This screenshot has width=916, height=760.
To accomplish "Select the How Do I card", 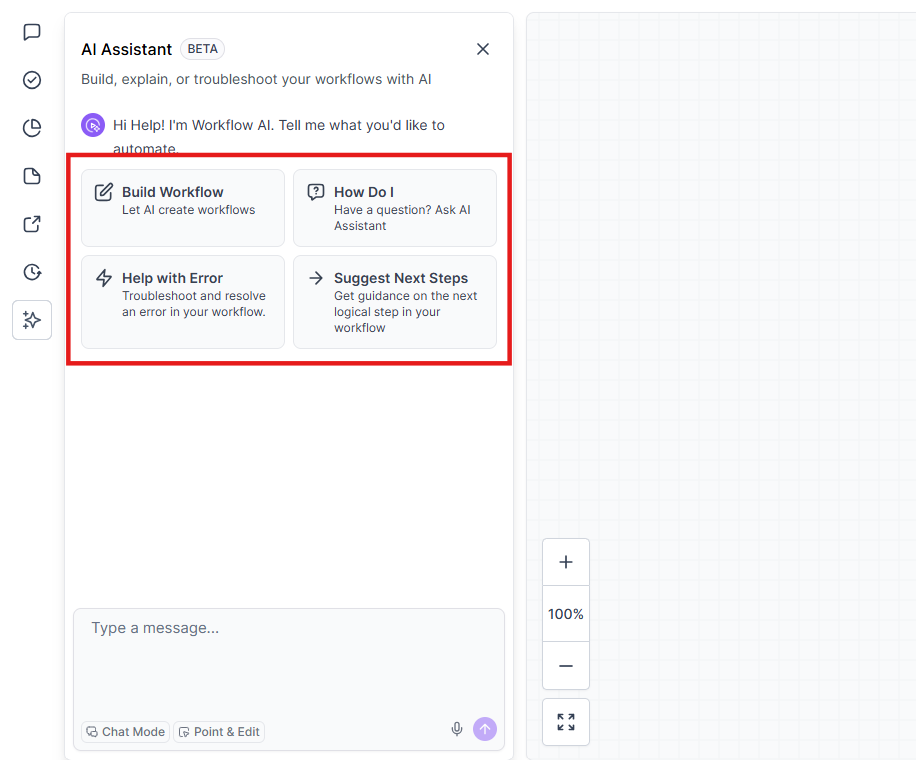I will (x=395, y=208).
